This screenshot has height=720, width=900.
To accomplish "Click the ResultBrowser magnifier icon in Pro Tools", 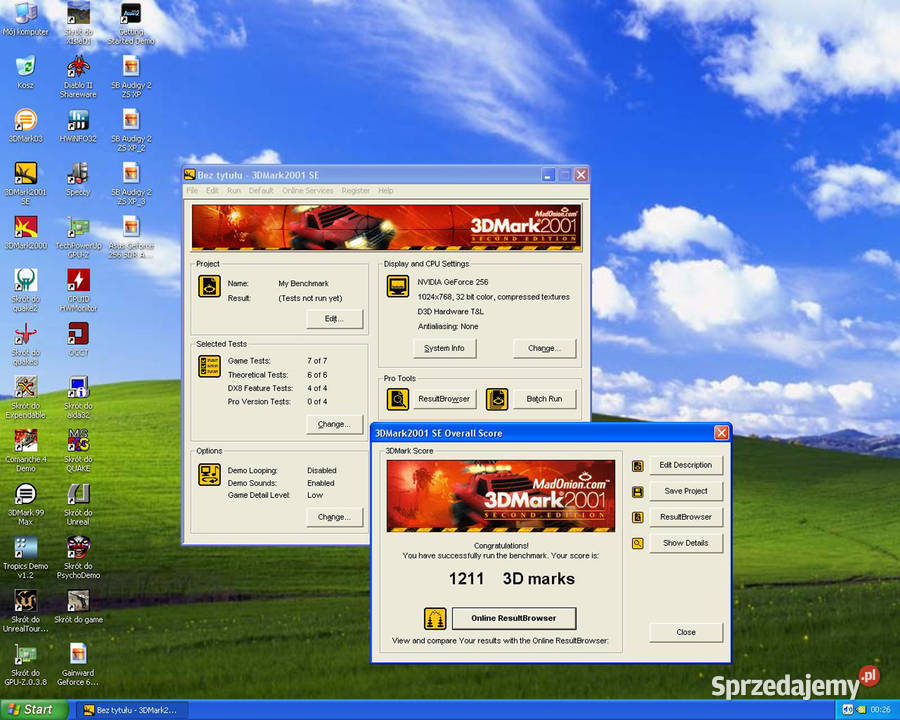I will coord(398,399).
